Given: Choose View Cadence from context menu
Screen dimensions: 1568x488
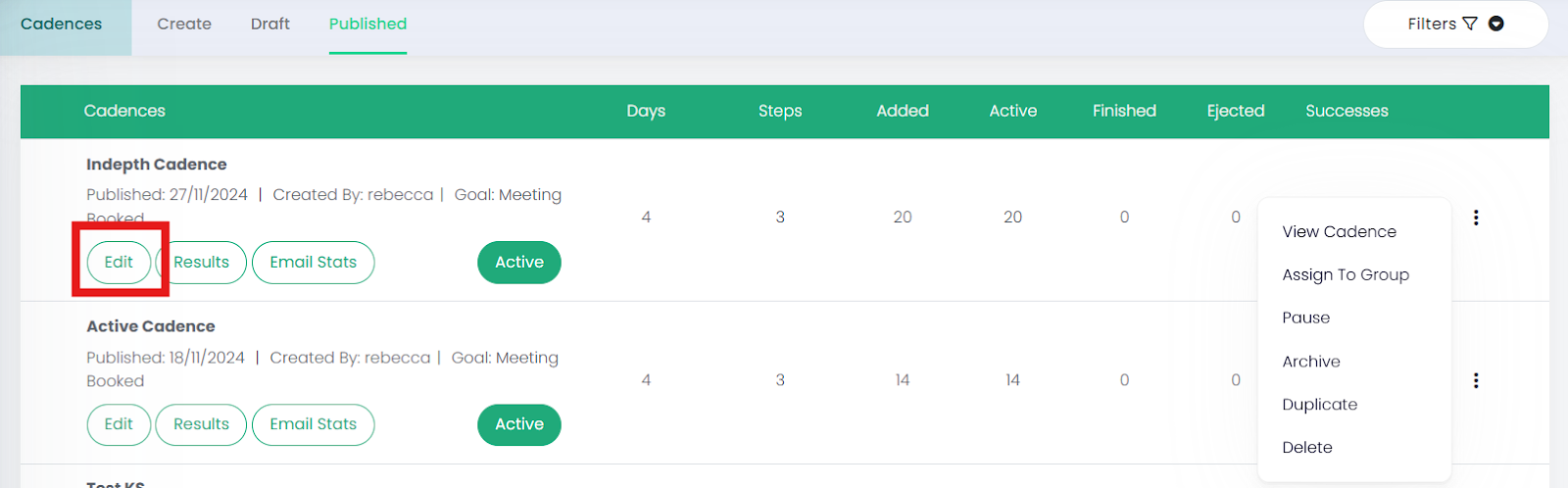Looking at the screenshot, I should [1339, 232].
